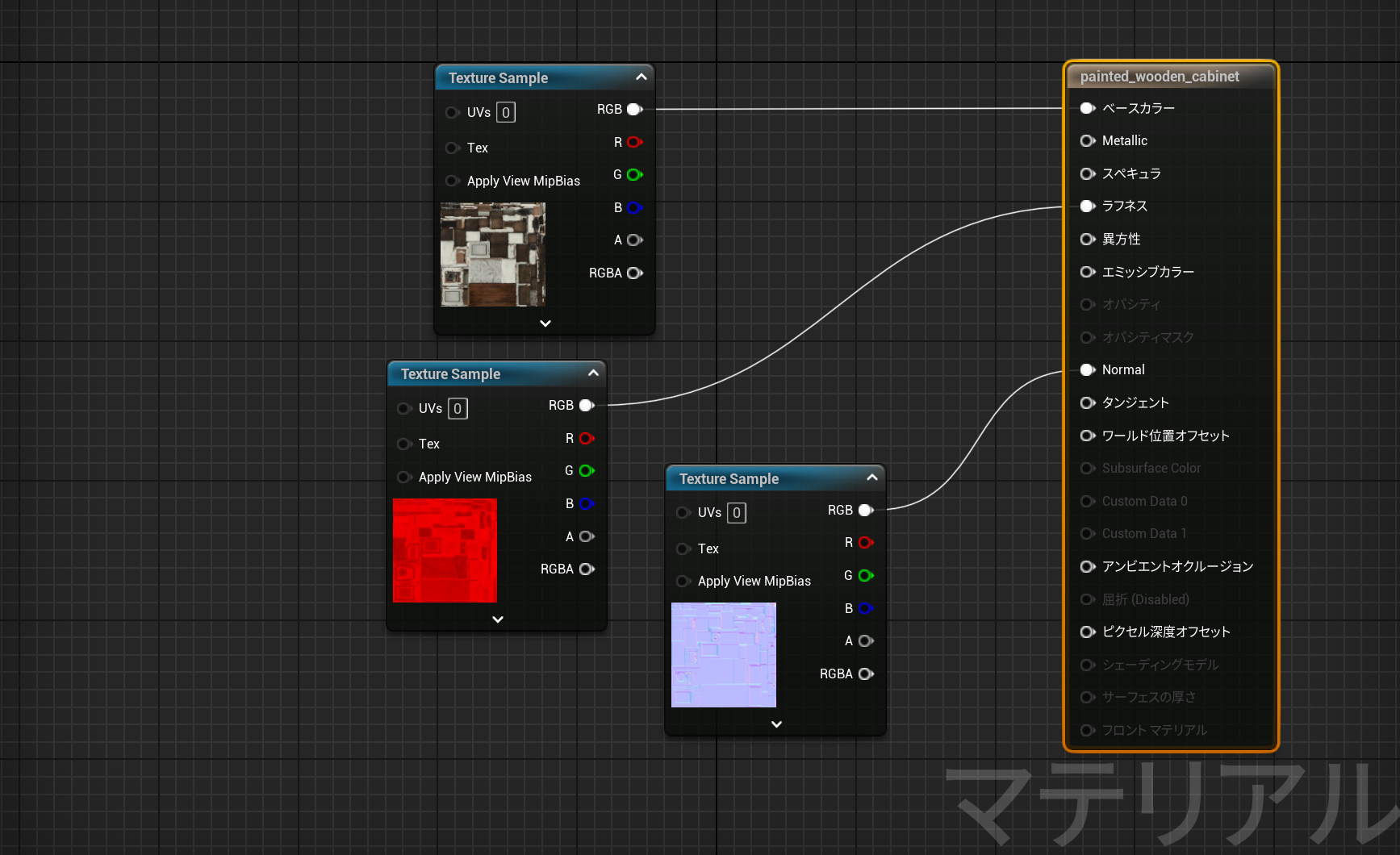The width and height of the screenshot is (1400, 855).
Task: Collapse the normal map Texture Sample via top arrow
Action: pyautogui.click(x=872, y=478)
